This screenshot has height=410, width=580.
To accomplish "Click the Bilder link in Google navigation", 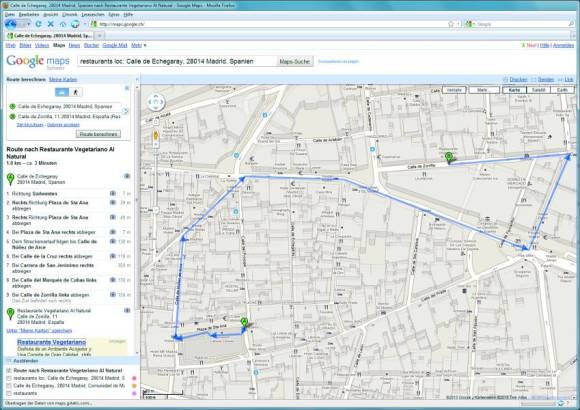I will [25, 45].
